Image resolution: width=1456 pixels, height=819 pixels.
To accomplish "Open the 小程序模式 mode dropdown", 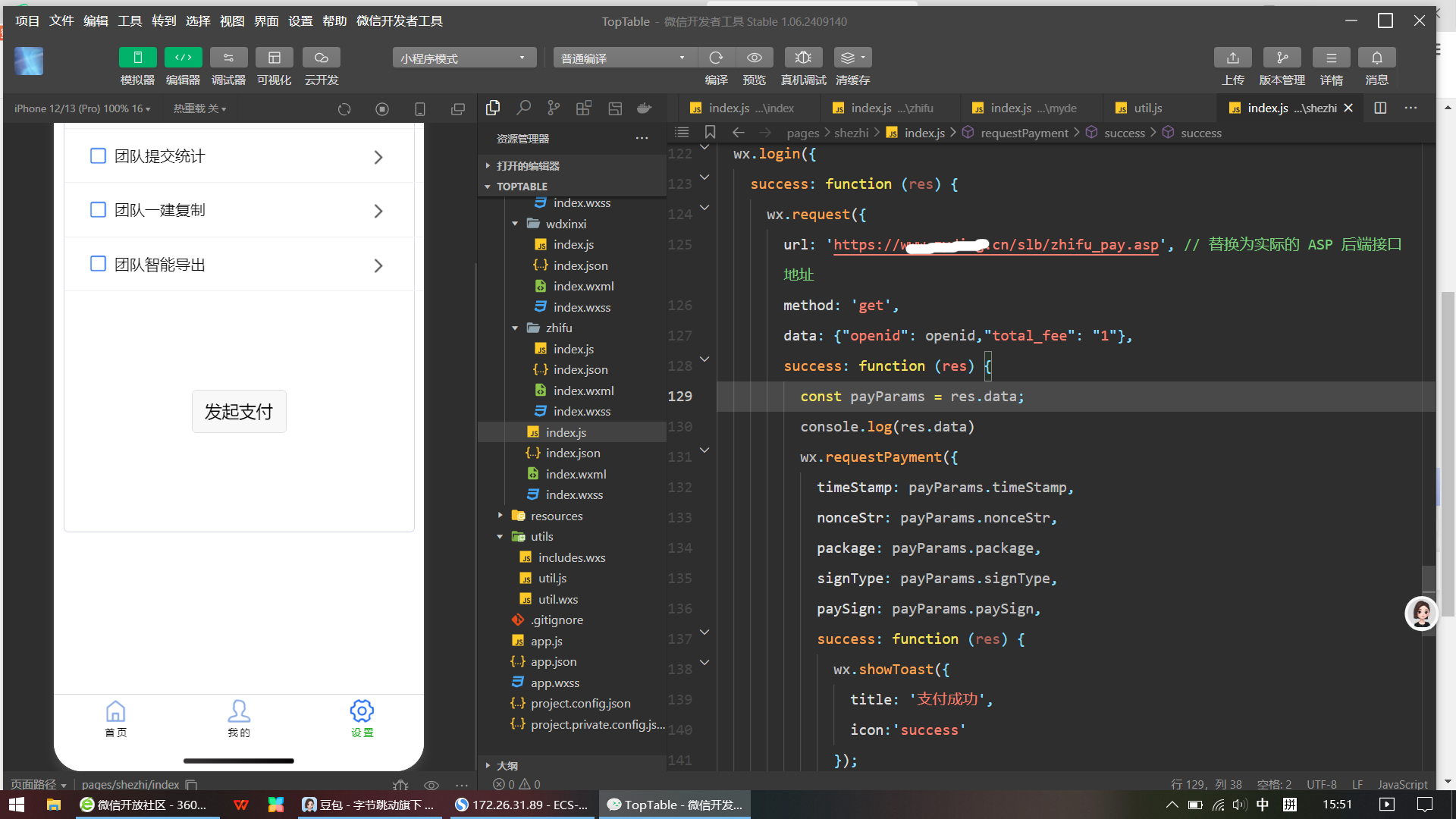I will tap(464, 58).
